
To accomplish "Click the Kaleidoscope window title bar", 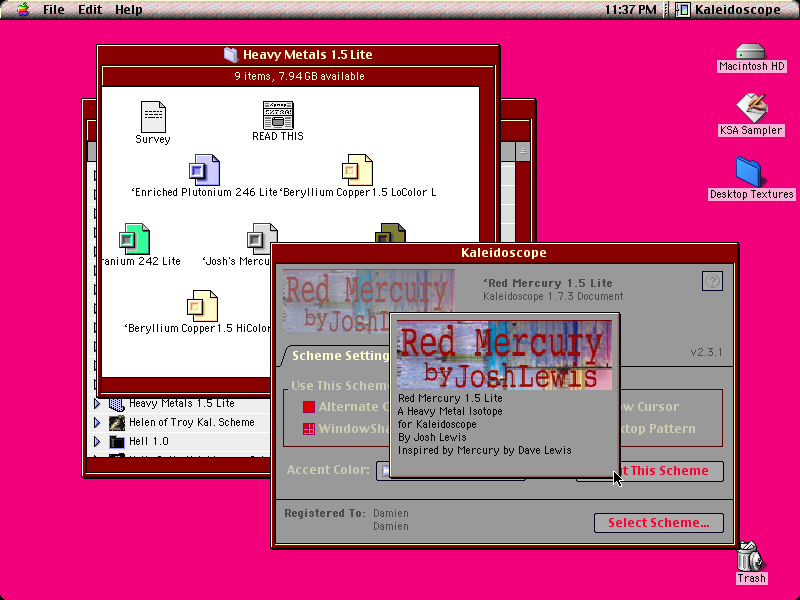I will 504,253.
